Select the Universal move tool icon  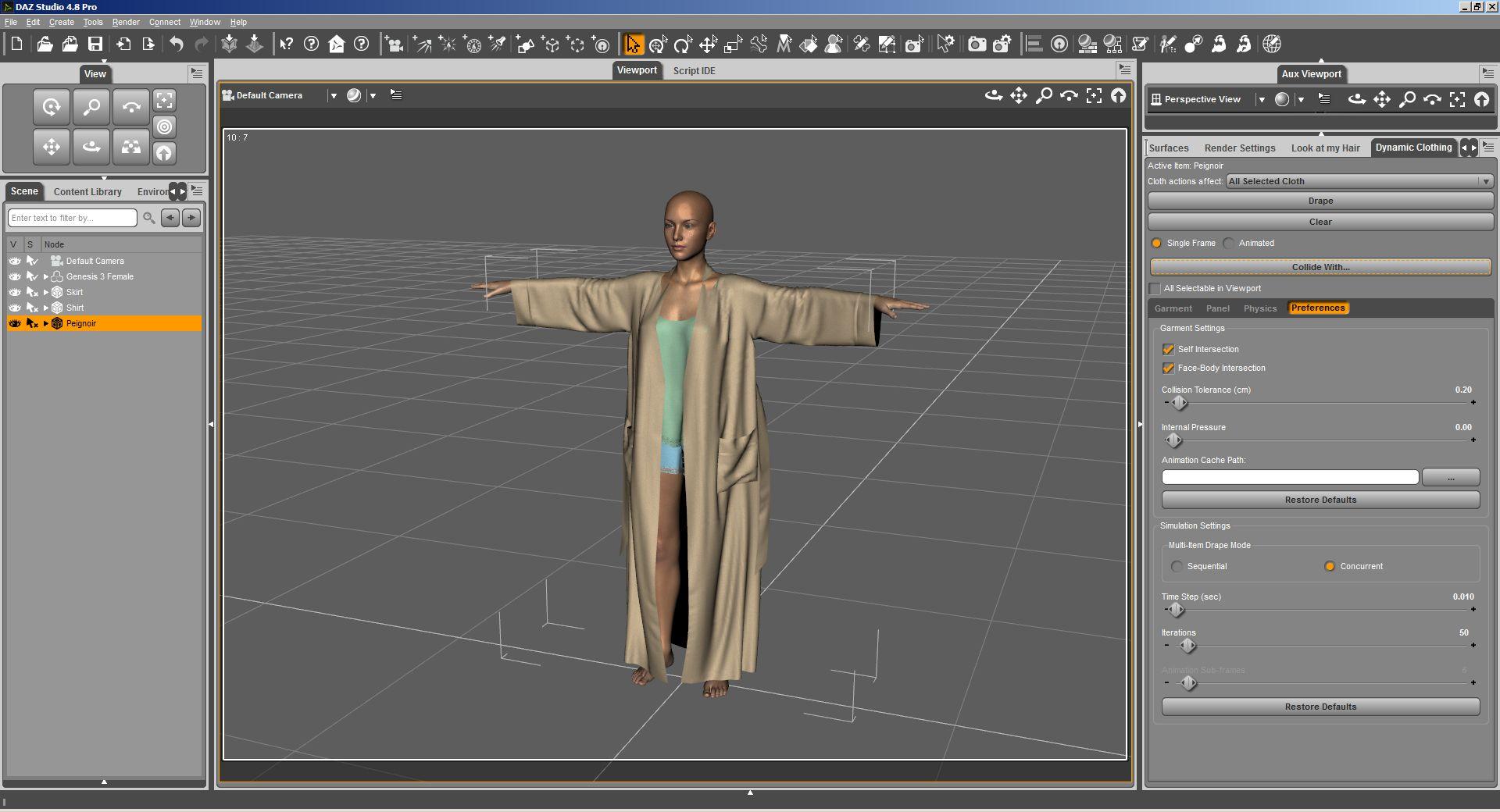tap(658, 45)
